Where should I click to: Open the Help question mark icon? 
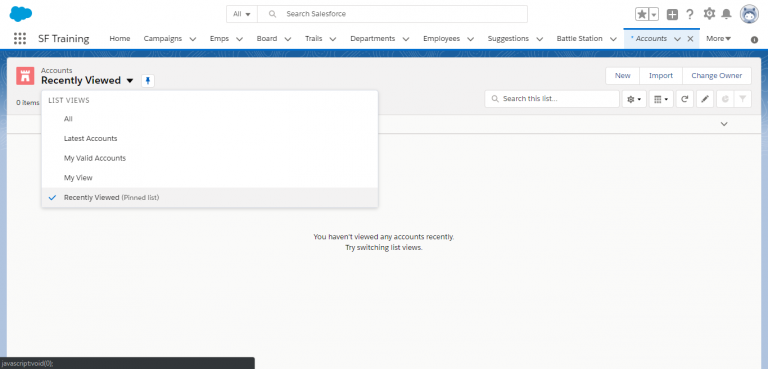pos(690,14)
